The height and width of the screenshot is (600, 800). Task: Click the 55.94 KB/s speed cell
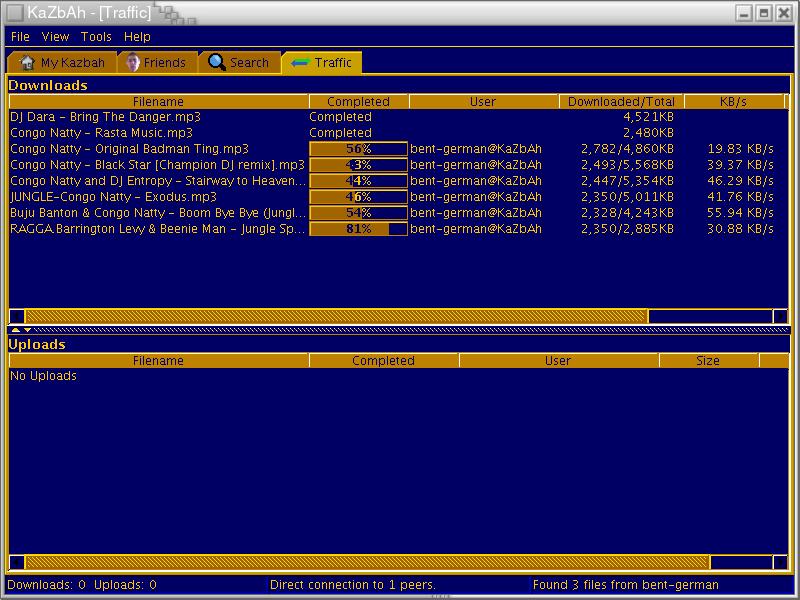coord(740,213)
